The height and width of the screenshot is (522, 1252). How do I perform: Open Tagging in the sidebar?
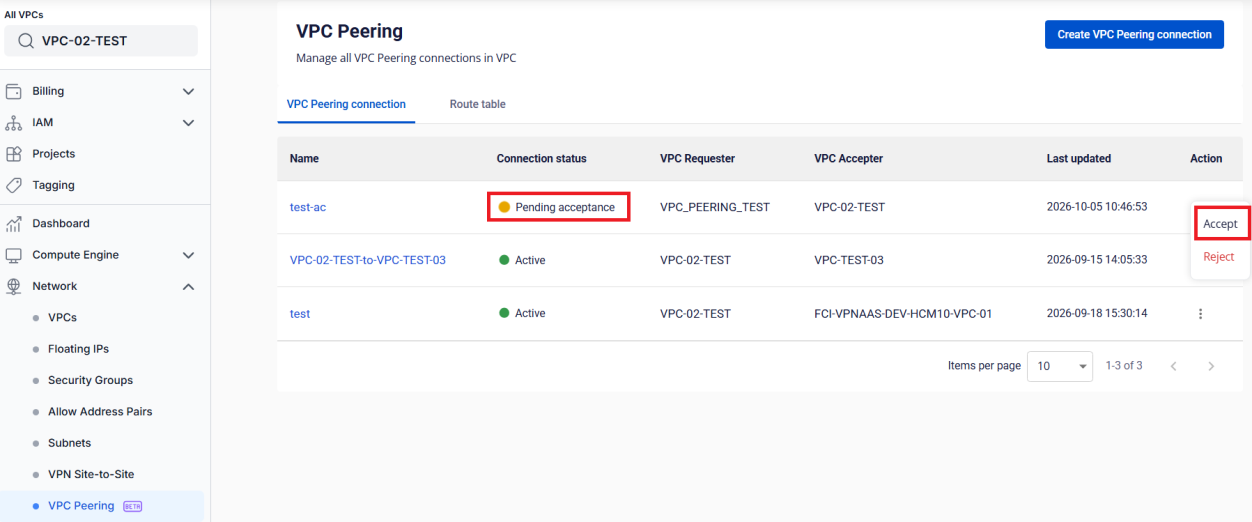53,185
